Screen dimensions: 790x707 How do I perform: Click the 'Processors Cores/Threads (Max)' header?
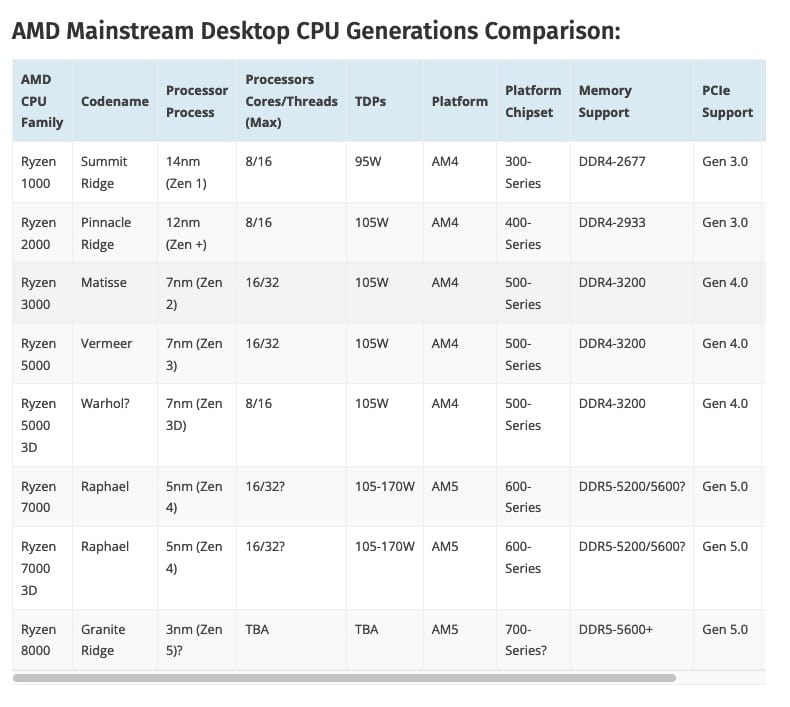tap(291, 101)
